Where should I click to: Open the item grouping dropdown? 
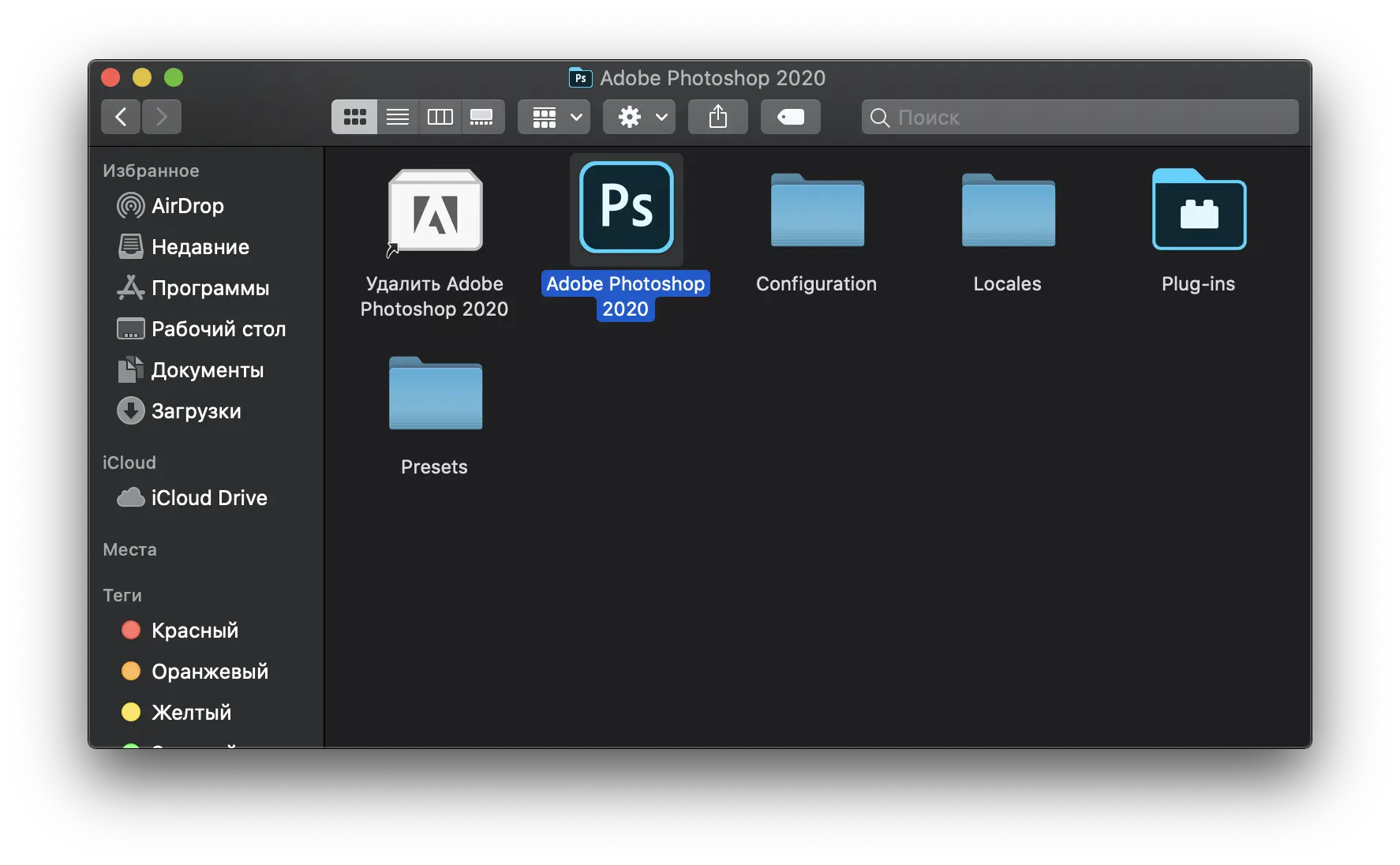[554, 118]
